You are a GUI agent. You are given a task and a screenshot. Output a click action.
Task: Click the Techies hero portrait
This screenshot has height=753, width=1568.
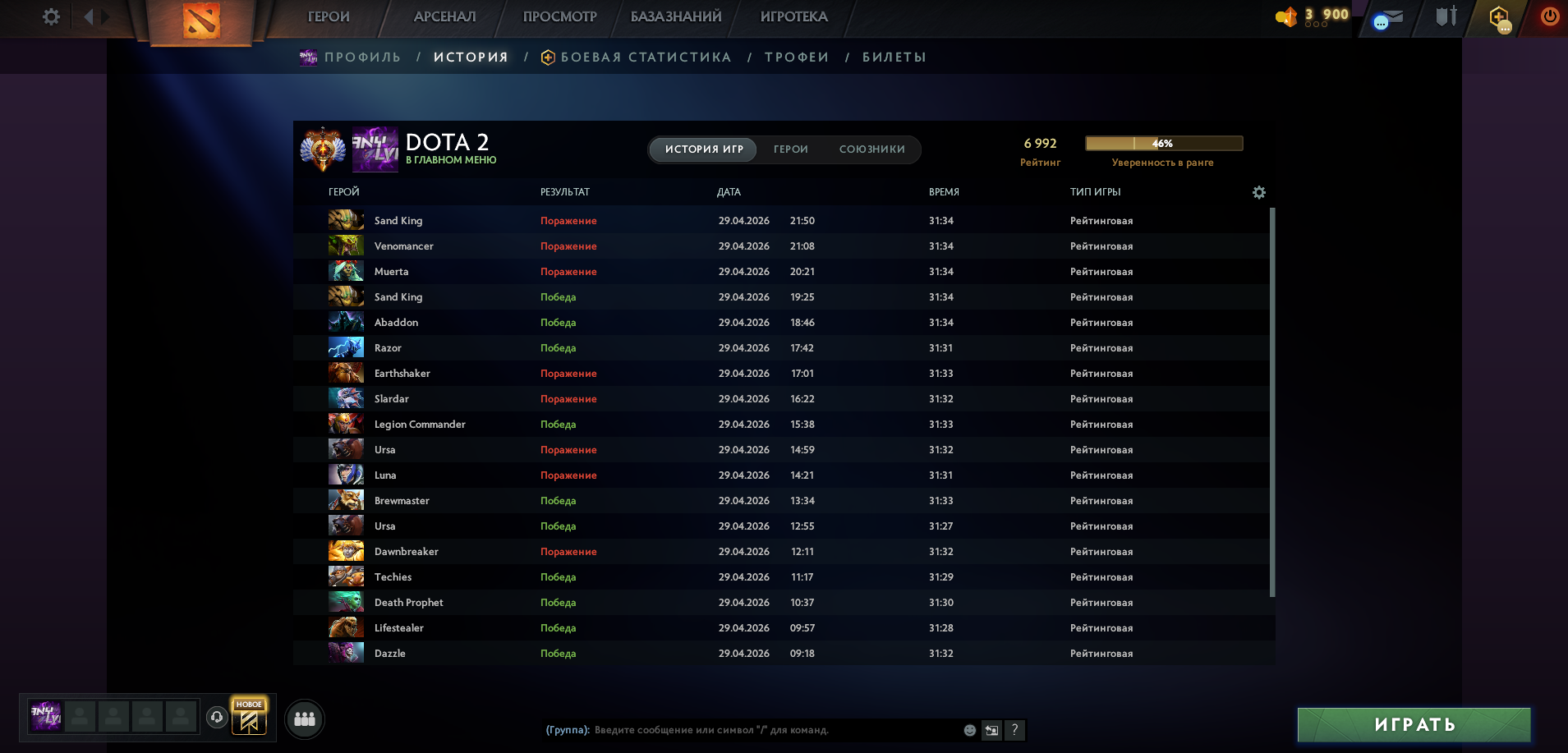(x=346, y=577)
